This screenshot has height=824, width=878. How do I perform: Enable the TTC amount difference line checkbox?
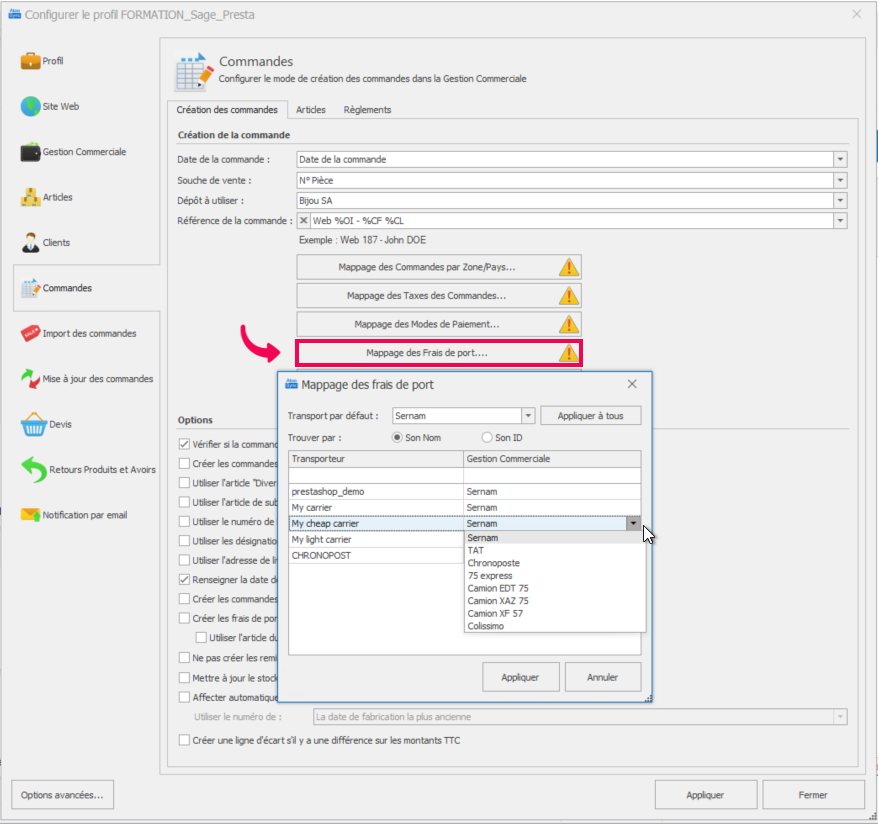(184, 740)
